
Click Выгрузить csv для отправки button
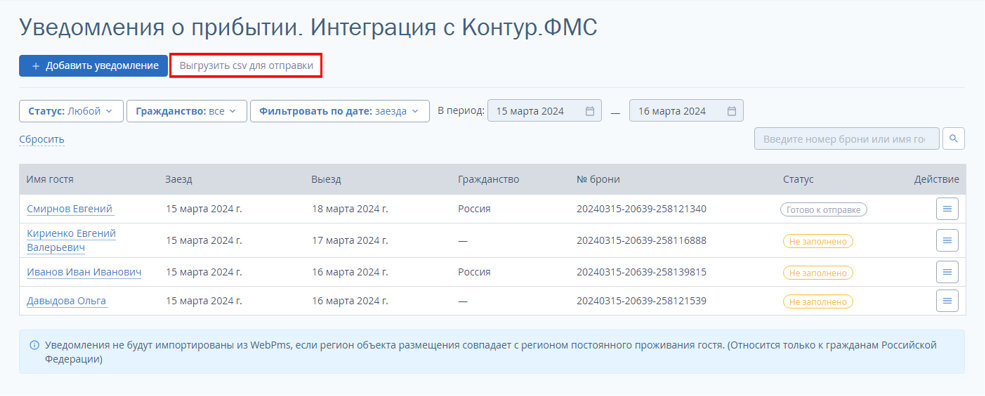[x=246, y=66]
